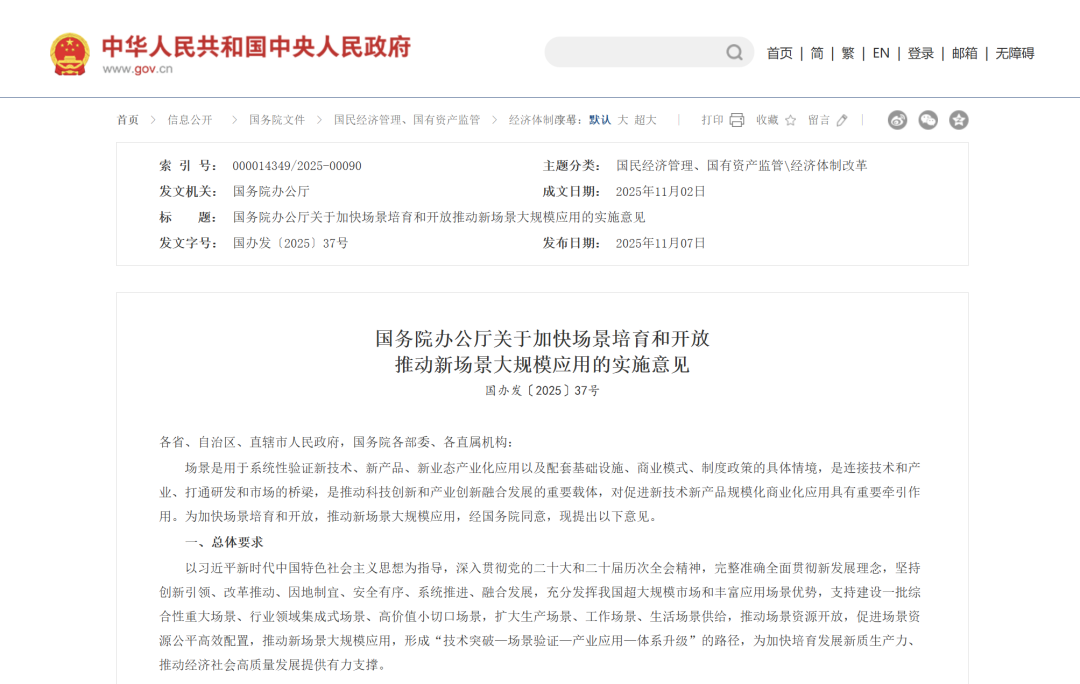
Task: Share to Weibo icon
Action: pyautogui.click(x=897, y=120)
